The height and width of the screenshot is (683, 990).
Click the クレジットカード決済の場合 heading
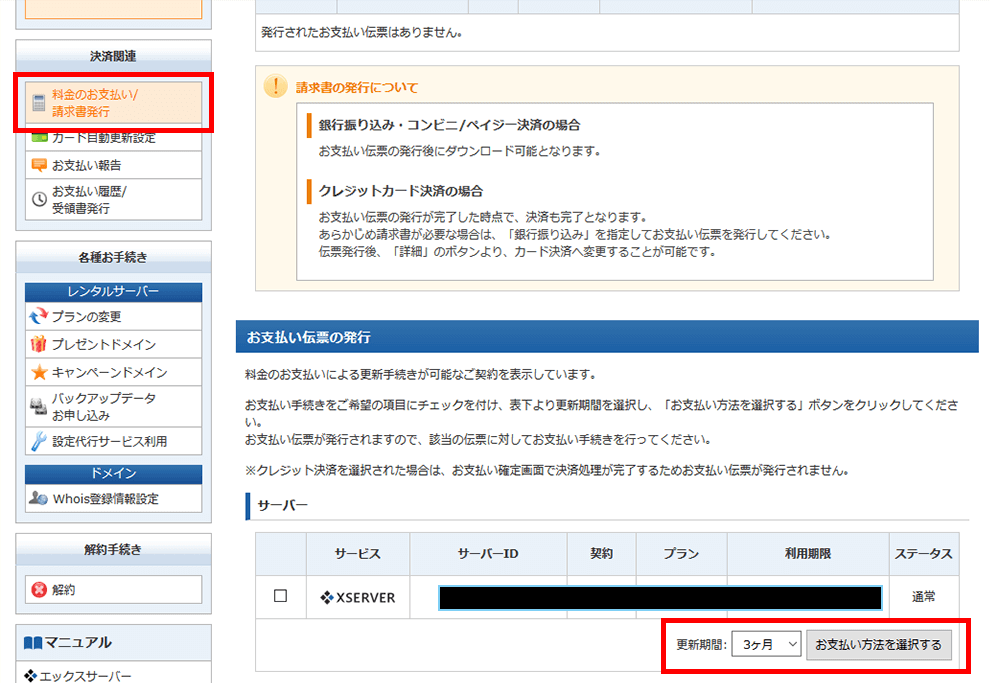(x=401, y=191)
